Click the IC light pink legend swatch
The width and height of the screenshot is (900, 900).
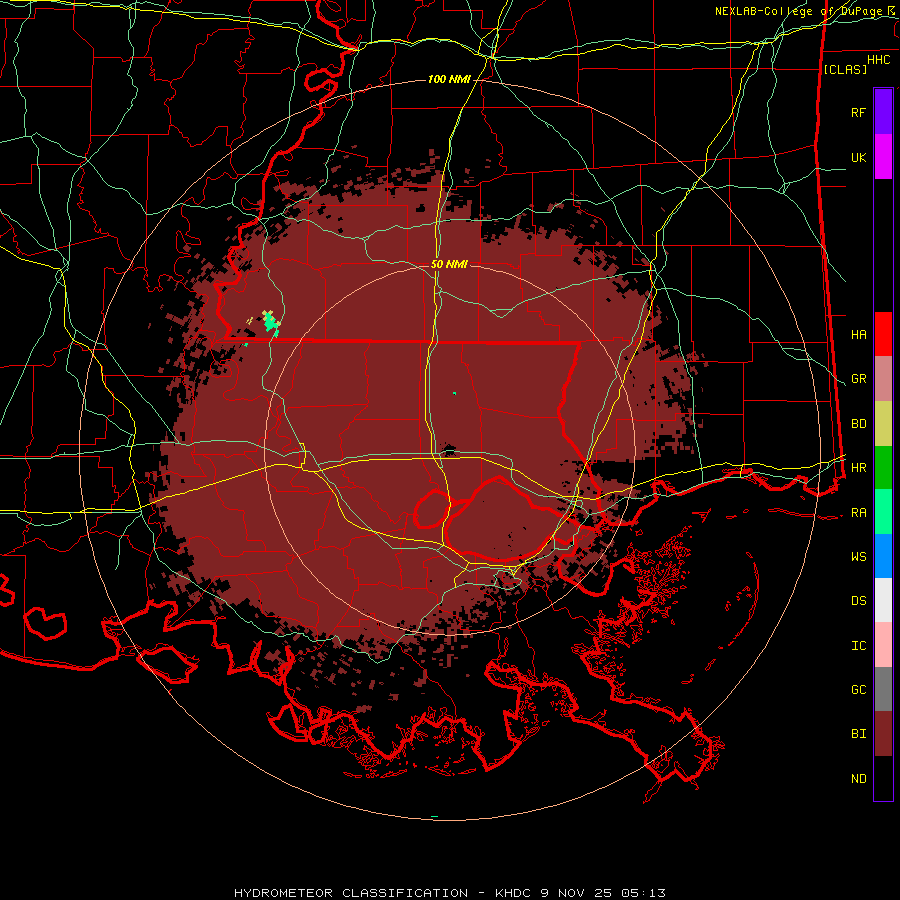point(883,645)
